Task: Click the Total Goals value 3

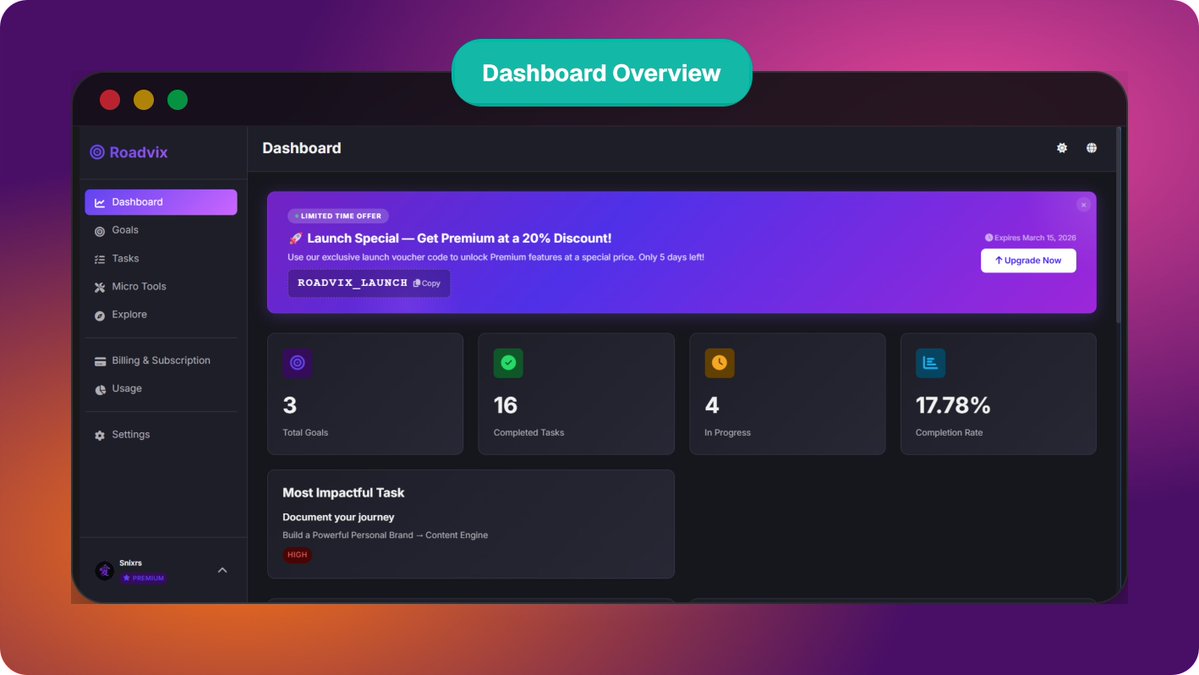Action: [x=290, y=405]
